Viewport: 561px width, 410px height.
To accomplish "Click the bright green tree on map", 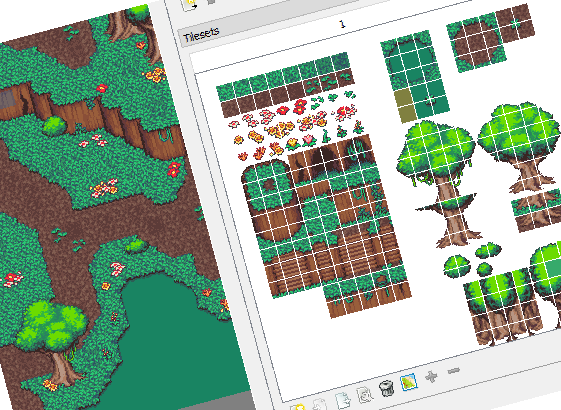I will 53,326.
